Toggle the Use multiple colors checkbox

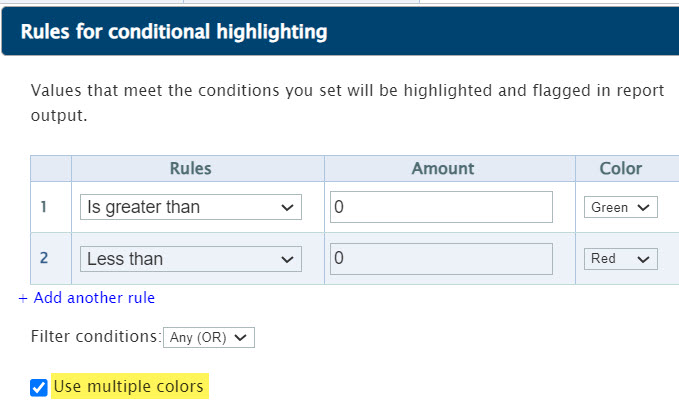click(x=39, y=387)
